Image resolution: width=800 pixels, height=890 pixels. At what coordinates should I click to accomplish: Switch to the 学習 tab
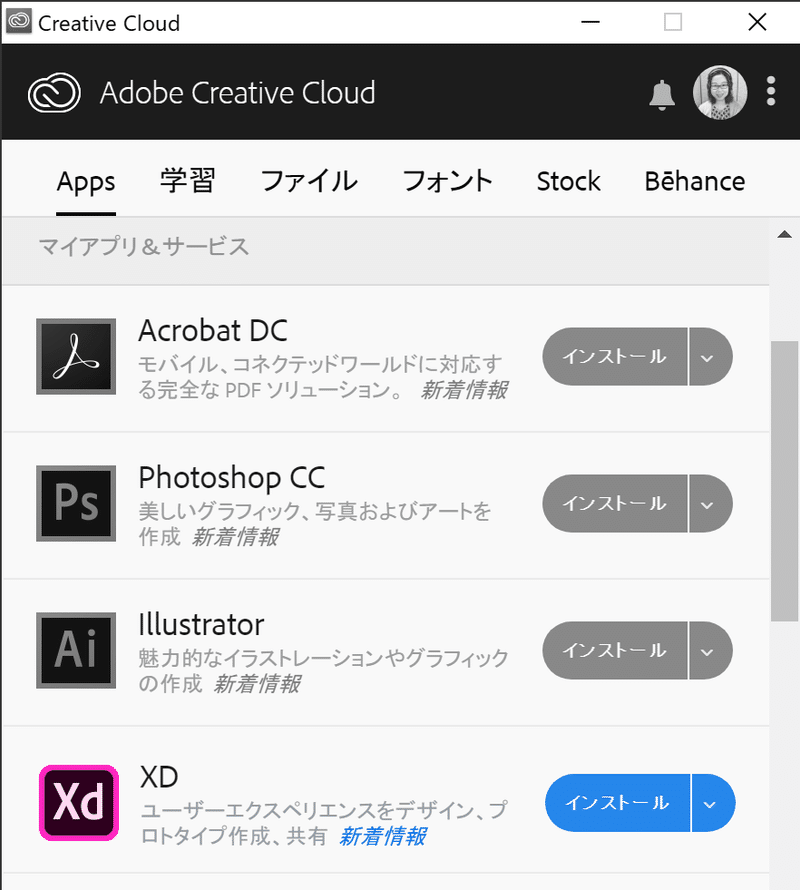(x=187, y=181)
